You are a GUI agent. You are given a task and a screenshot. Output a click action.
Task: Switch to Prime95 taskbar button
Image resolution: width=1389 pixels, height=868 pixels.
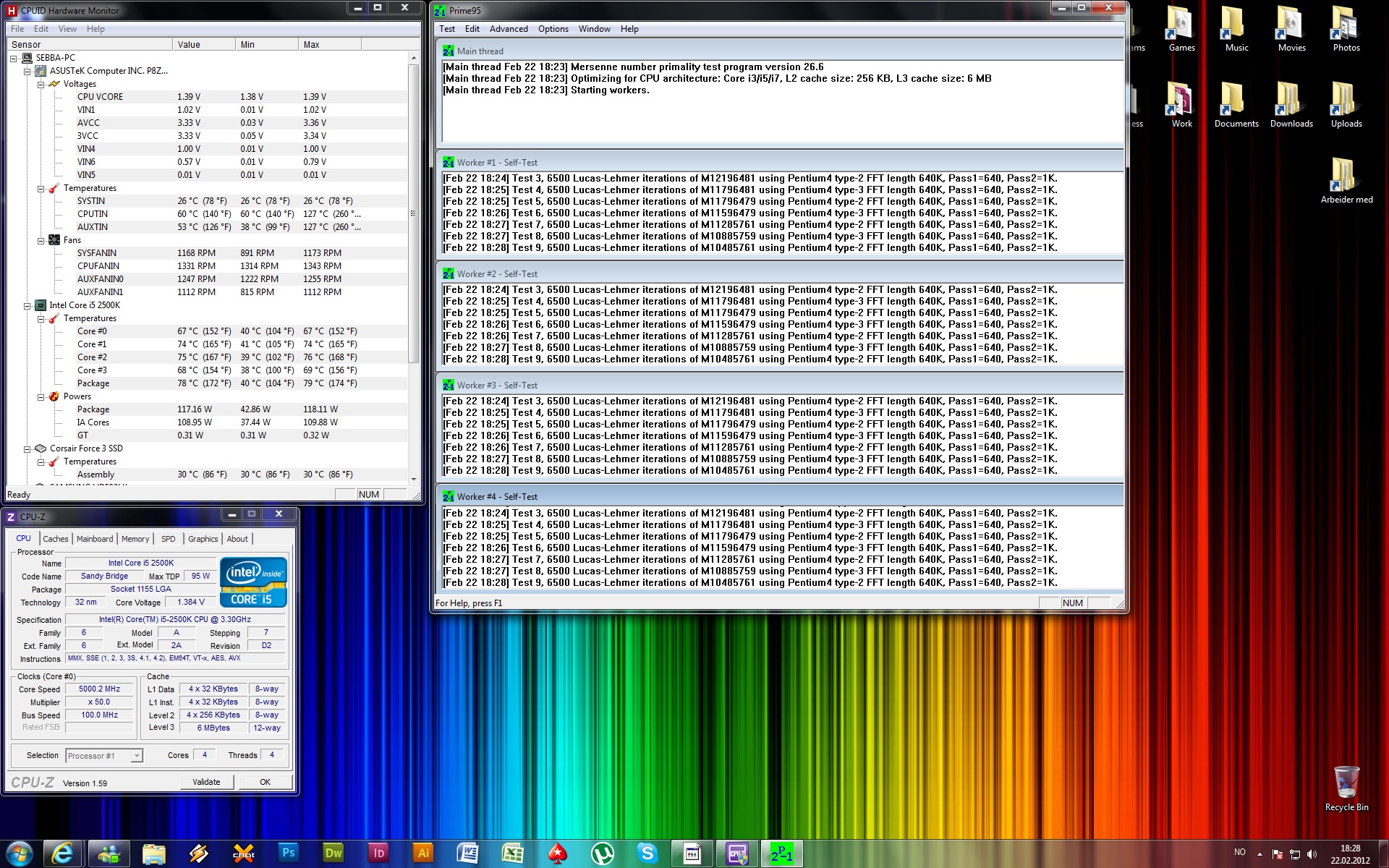point(782,854)
